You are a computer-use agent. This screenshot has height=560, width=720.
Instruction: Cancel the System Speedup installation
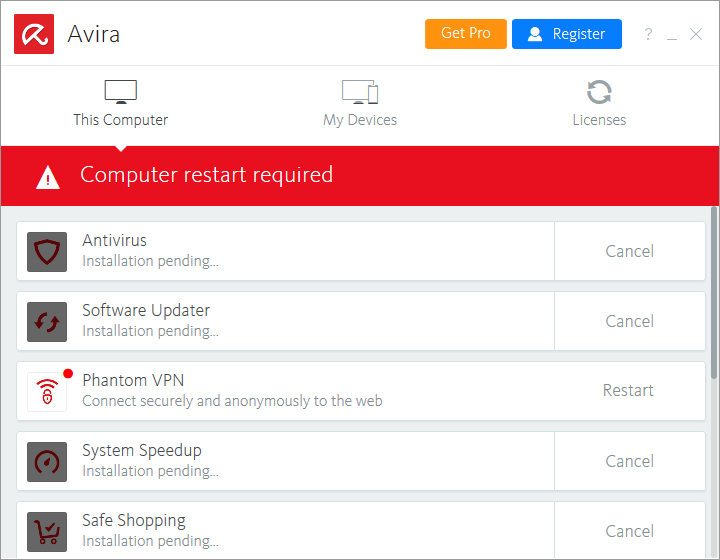(629, 461)
